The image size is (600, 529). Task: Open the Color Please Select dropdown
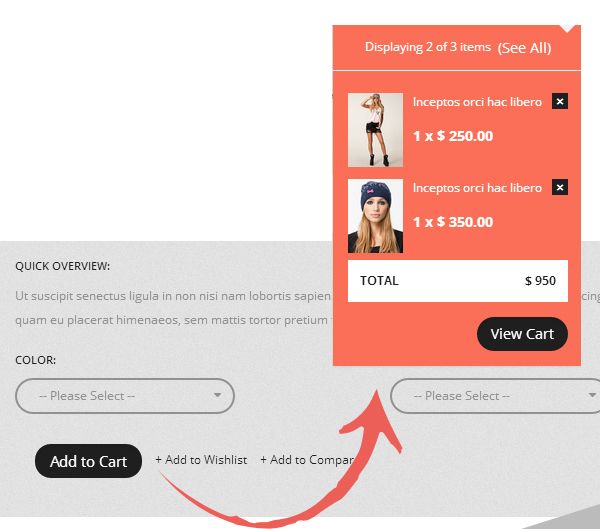pos(125,396)
